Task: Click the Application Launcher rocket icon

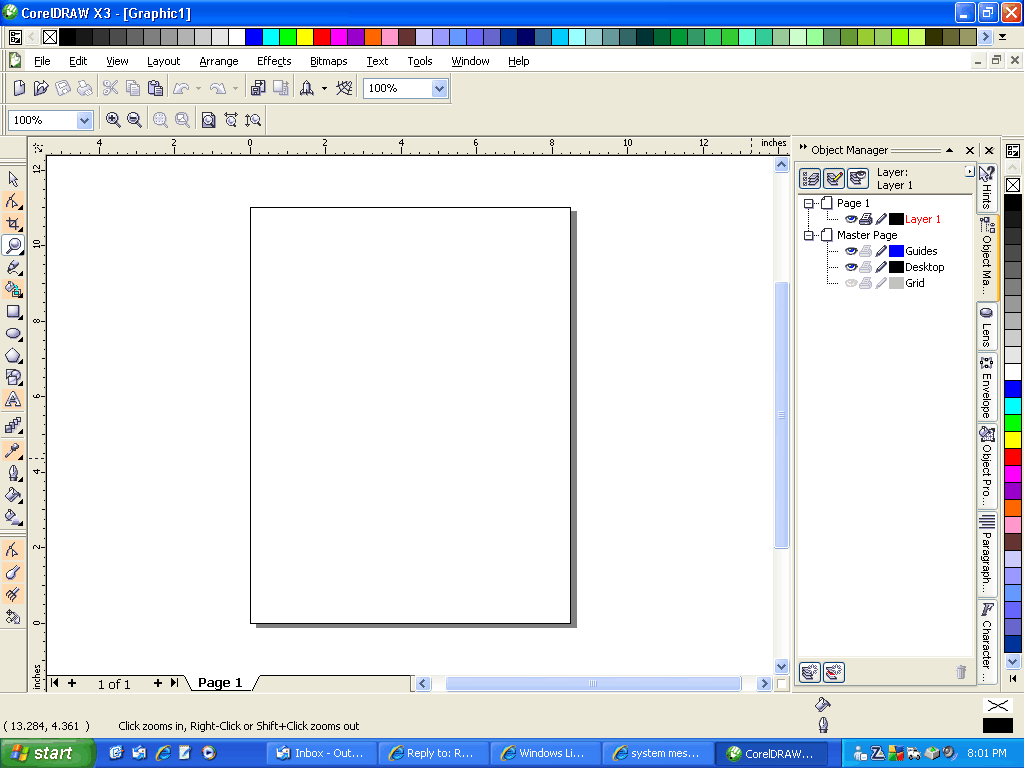Action: (x=306, y=88)
